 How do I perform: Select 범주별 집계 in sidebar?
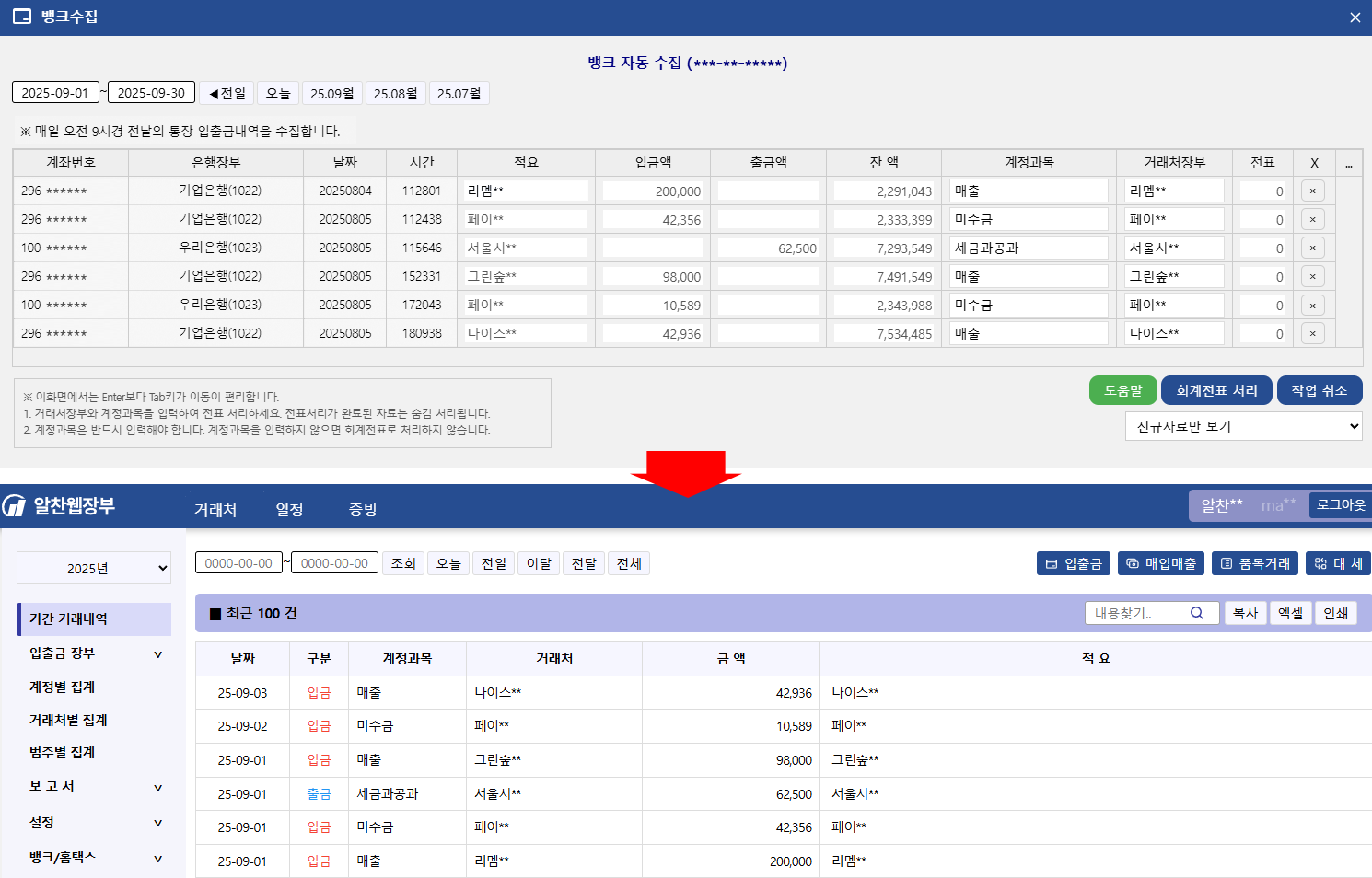pos(62,753)
